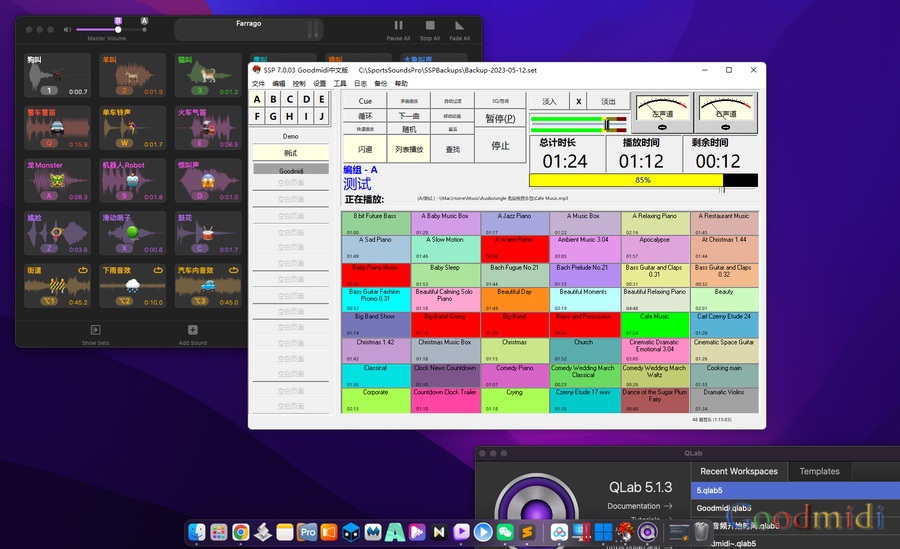The height and width of the screenshot is (549, 900).
Task: Trigger the scream tile with key D
Action: (208, 180)
